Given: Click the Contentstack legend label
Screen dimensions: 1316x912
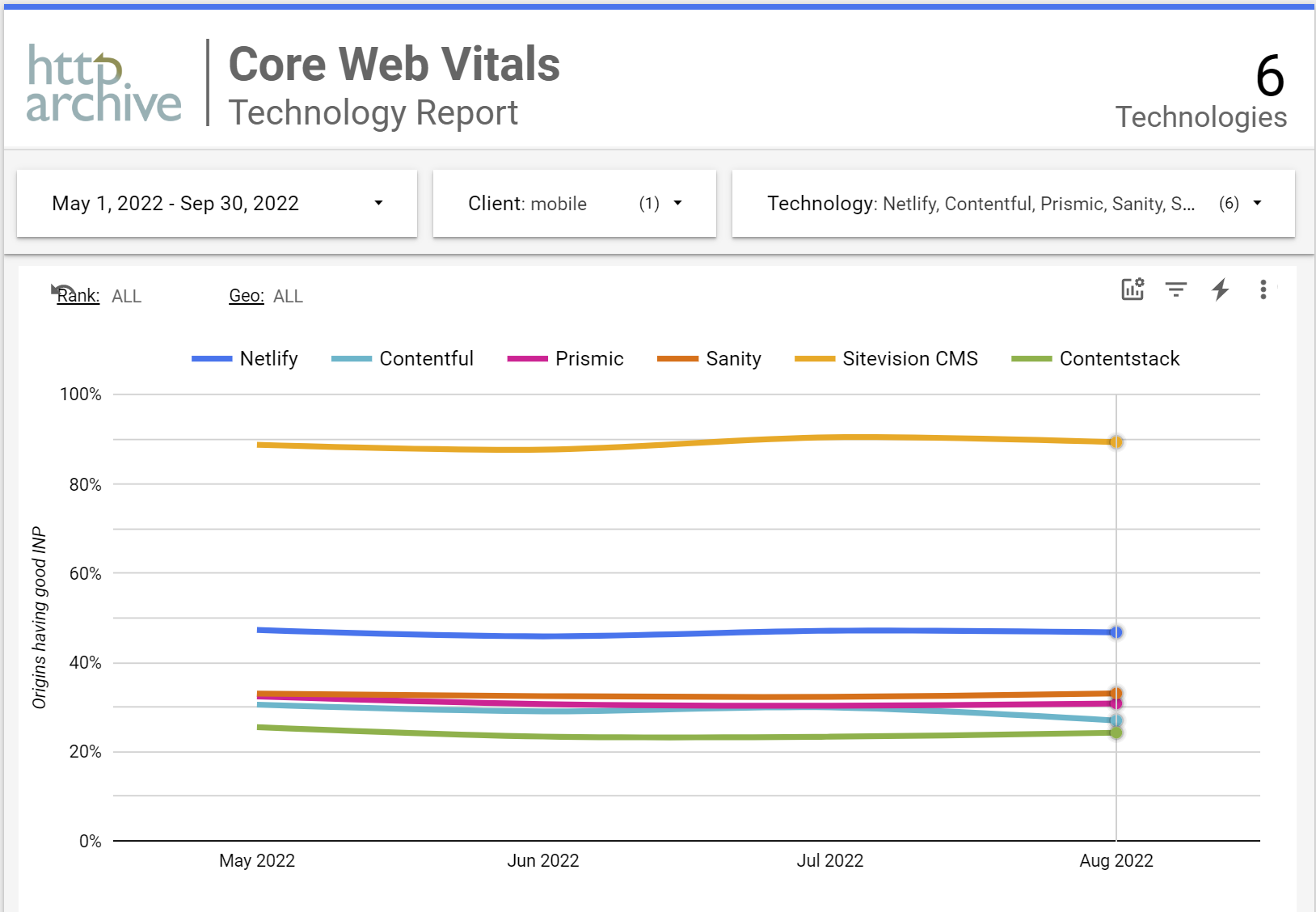Looking at the screenshot, I should (x=1119, y=359).
